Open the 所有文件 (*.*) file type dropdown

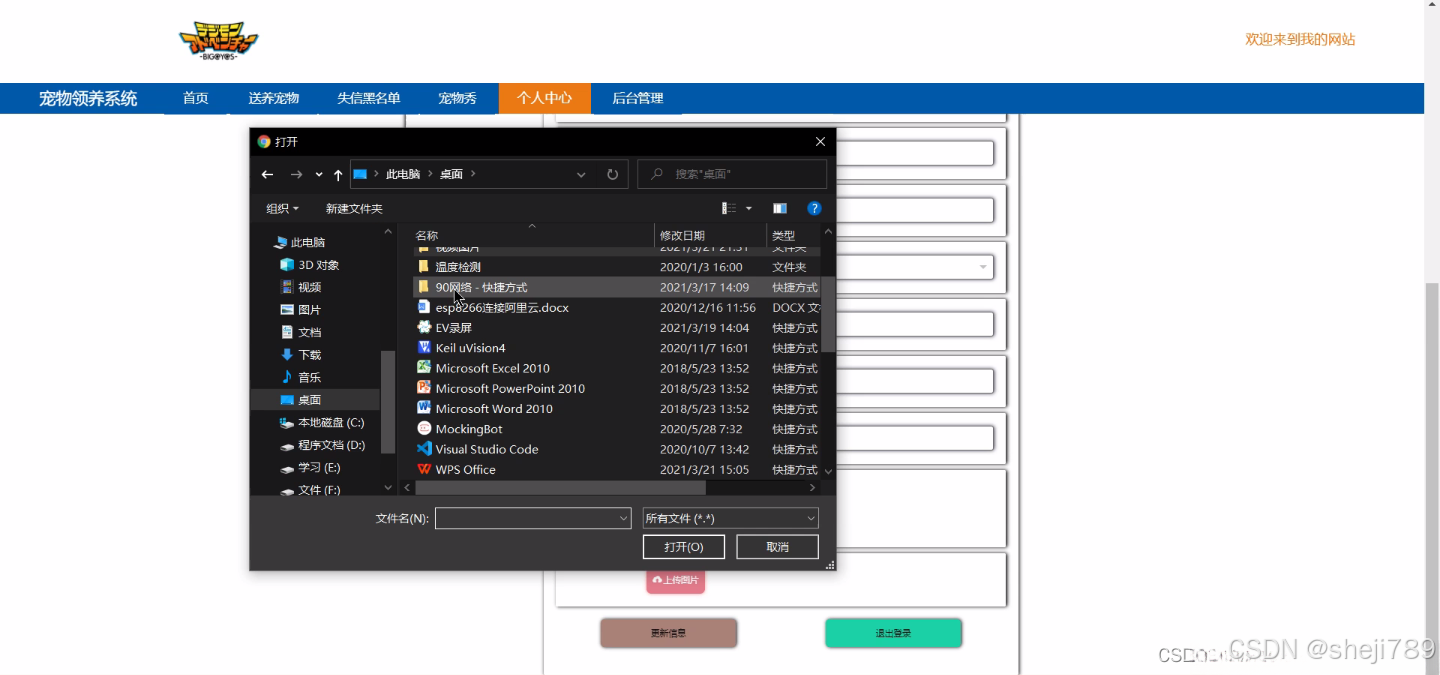(731, 518)
